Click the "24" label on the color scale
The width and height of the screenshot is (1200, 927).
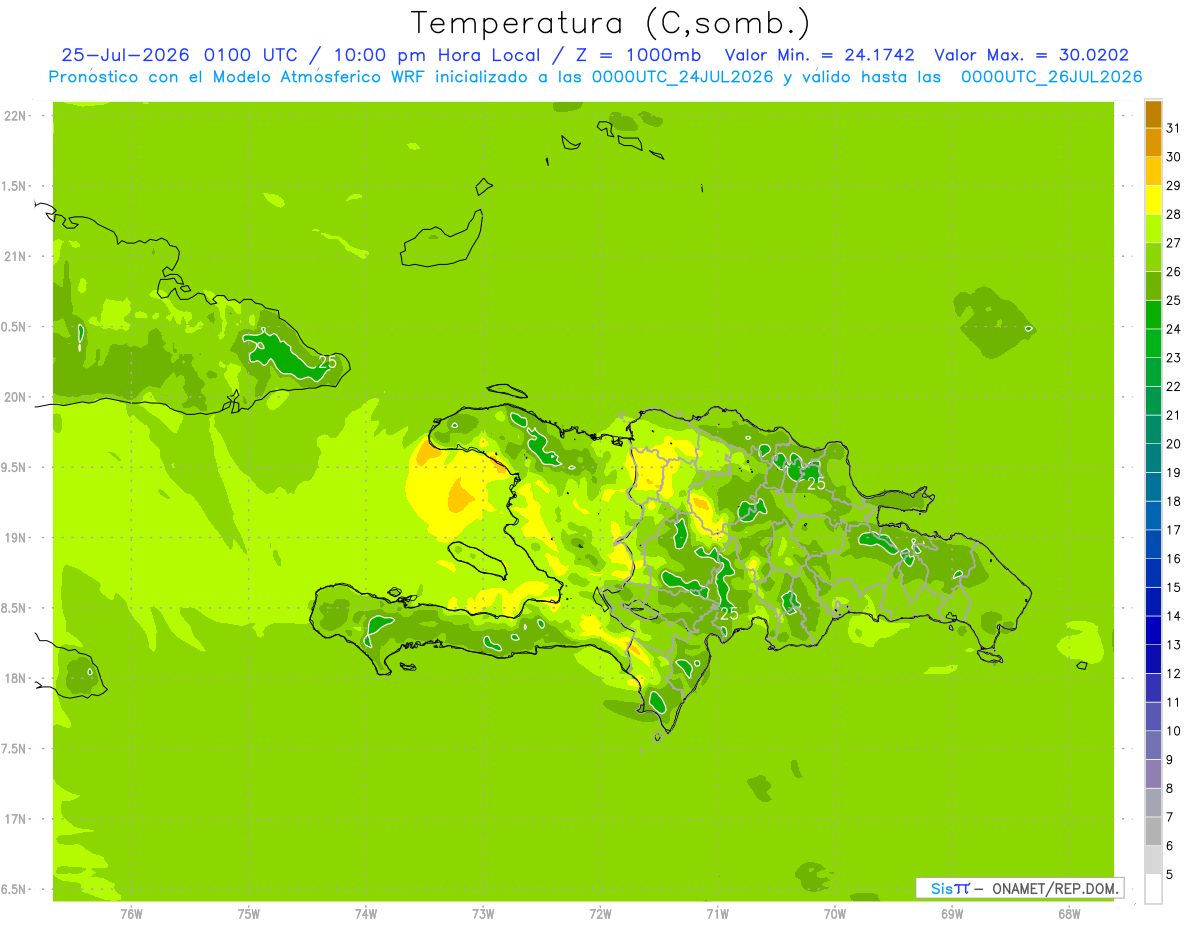point(1174,329)
